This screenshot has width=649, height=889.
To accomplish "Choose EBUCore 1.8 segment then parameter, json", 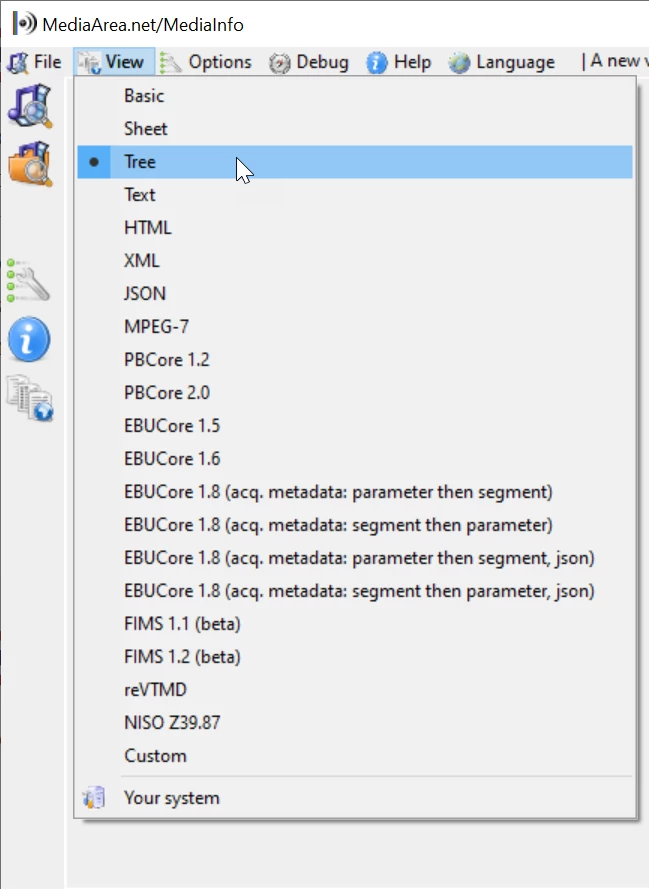I will click(355, 590).
